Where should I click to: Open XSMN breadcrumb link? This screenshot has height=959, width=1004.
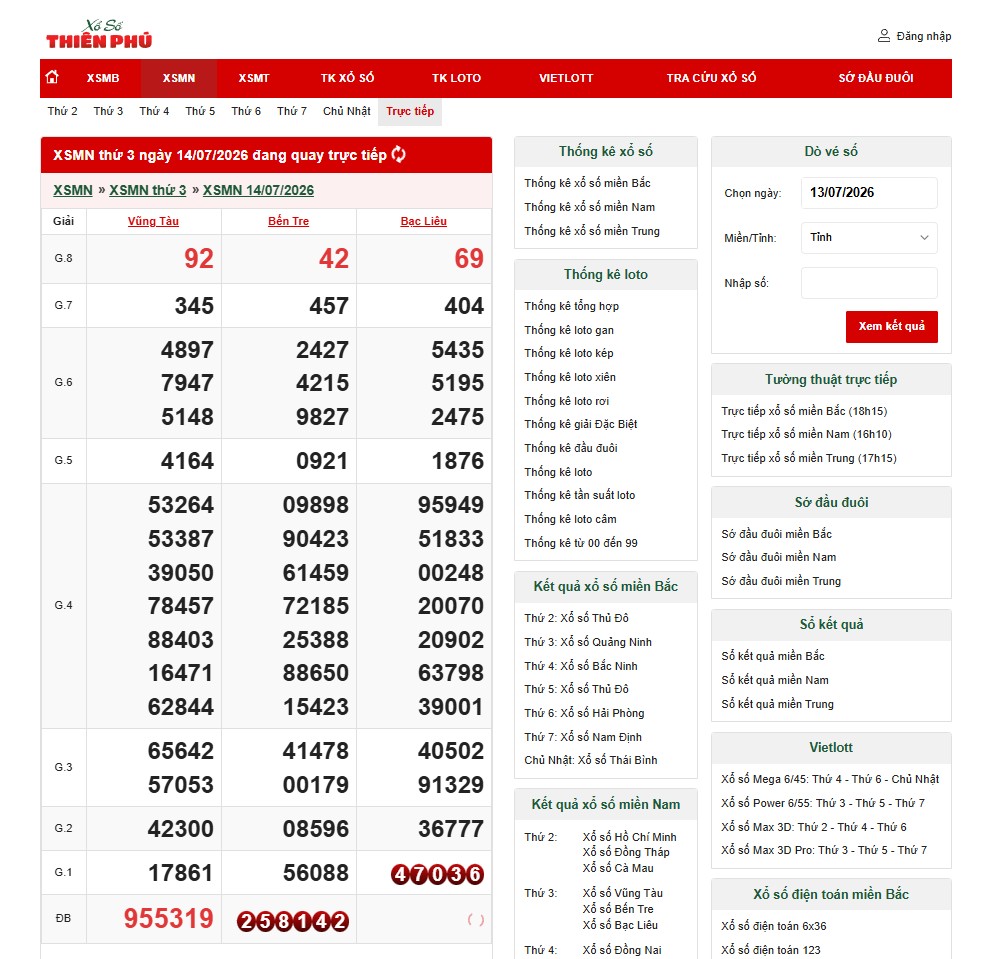coord(73,190)
